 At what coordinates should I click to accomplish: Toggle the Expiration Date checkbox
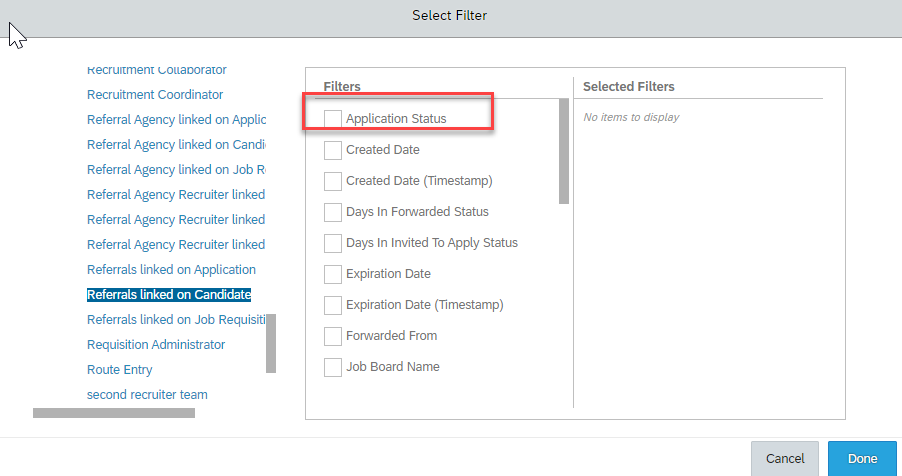click(332, 274)
